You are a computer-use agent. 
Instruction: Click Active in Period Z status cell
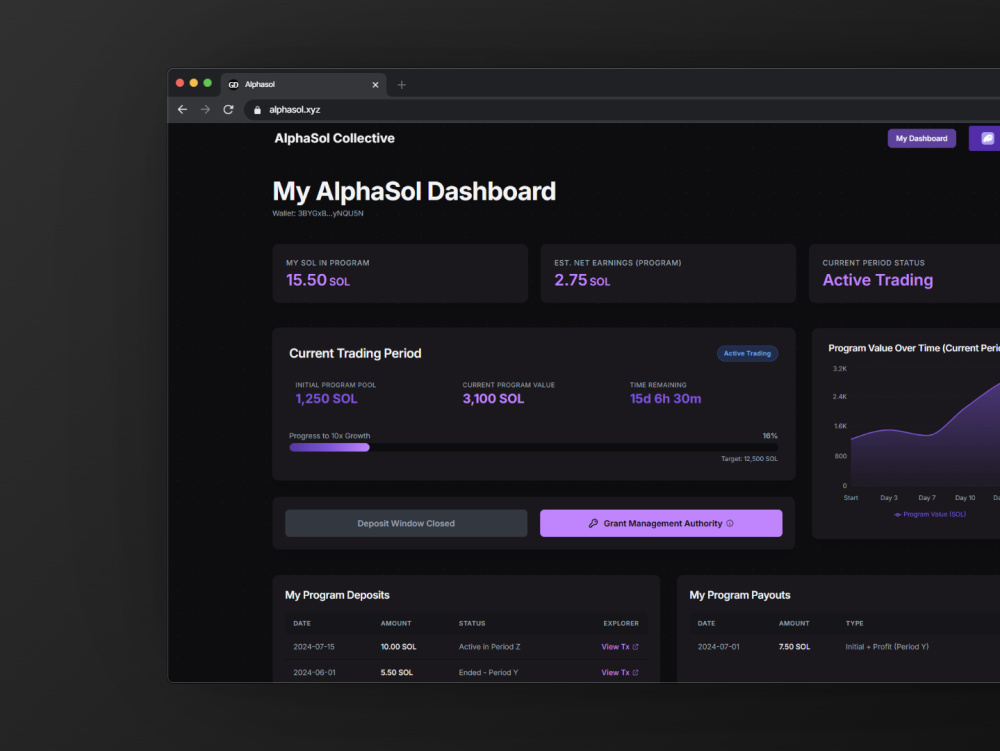pos(489,646)
